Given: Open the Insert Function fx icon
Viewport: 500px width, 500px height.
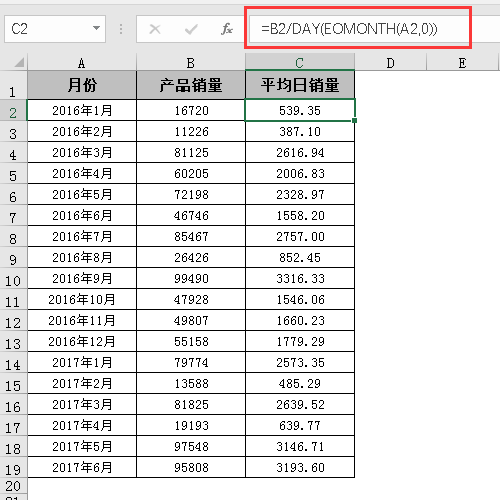Looking at the screenshot, I should 227,29.
